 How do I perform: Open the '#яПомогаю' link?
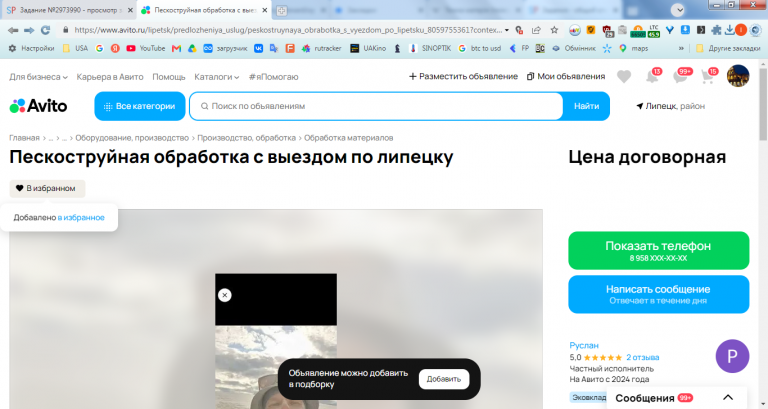[x=273, y=77]
